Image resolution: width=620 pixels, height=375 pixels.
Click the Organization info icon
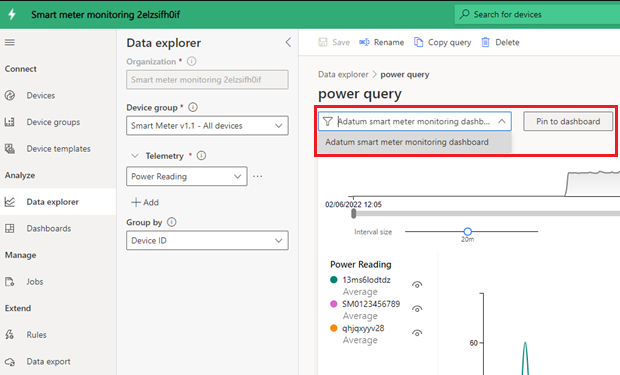pos(191,61)
